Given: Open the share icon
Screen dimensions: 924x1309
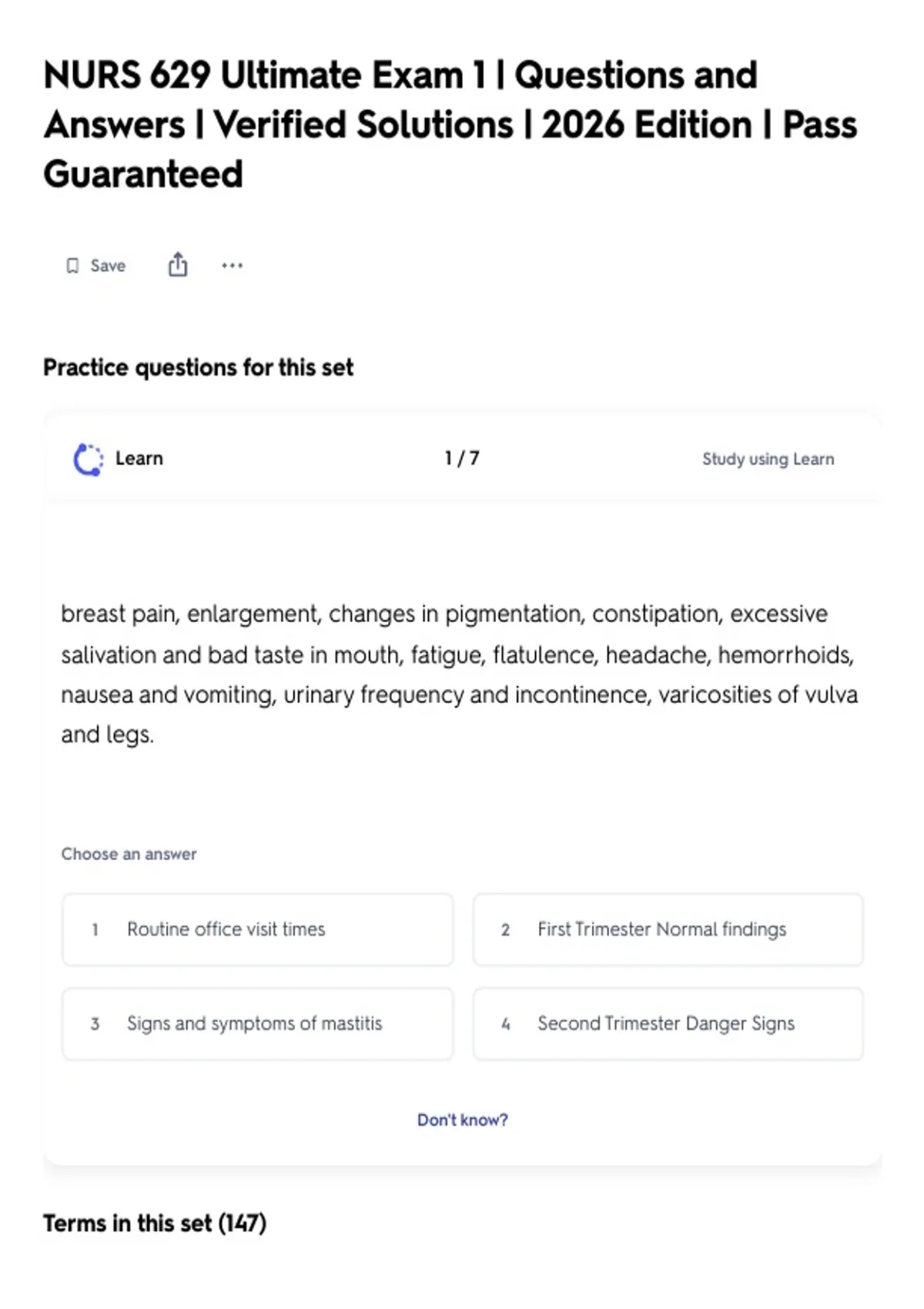Looking at the screenshot, I should click(178, 264).
